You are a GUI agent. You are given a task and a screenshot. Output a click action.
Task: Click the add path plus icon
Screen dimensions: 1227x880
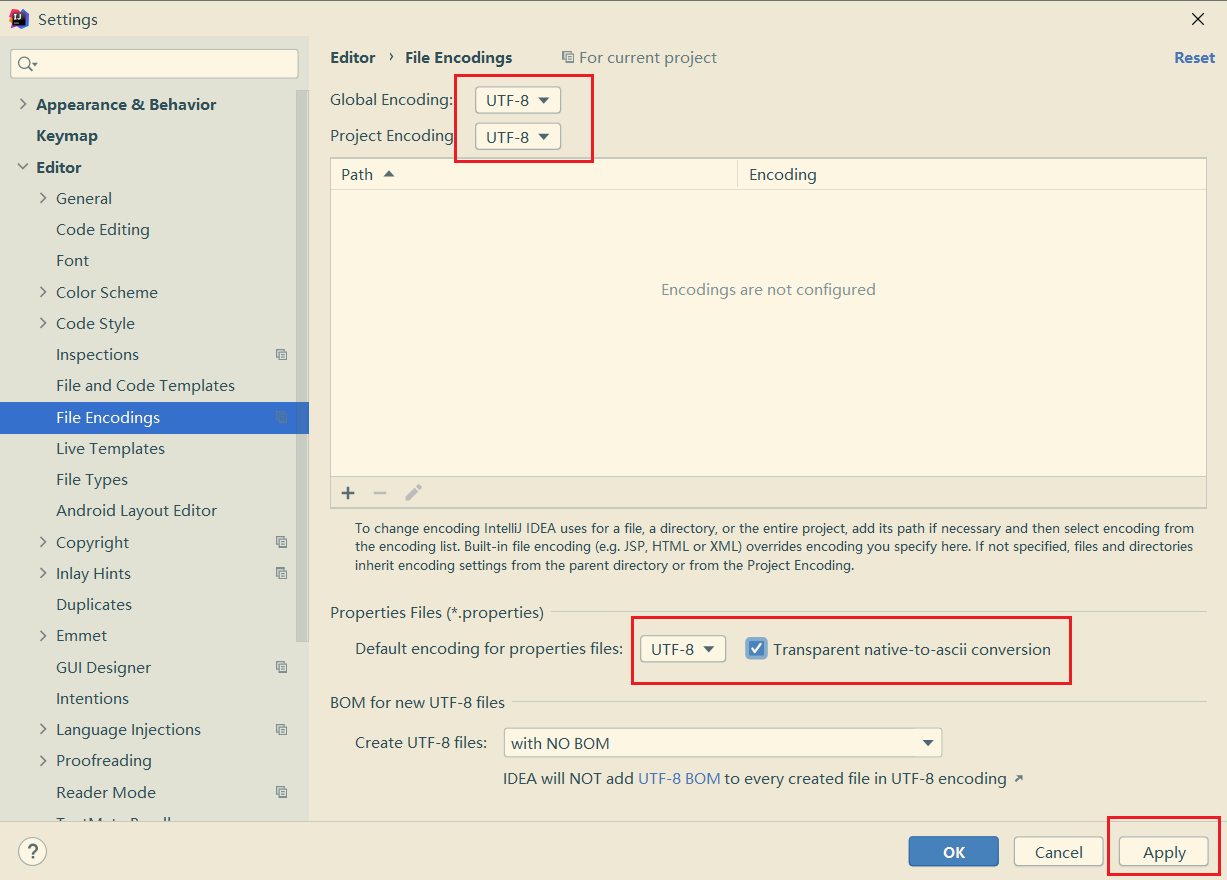click(348, 492)
